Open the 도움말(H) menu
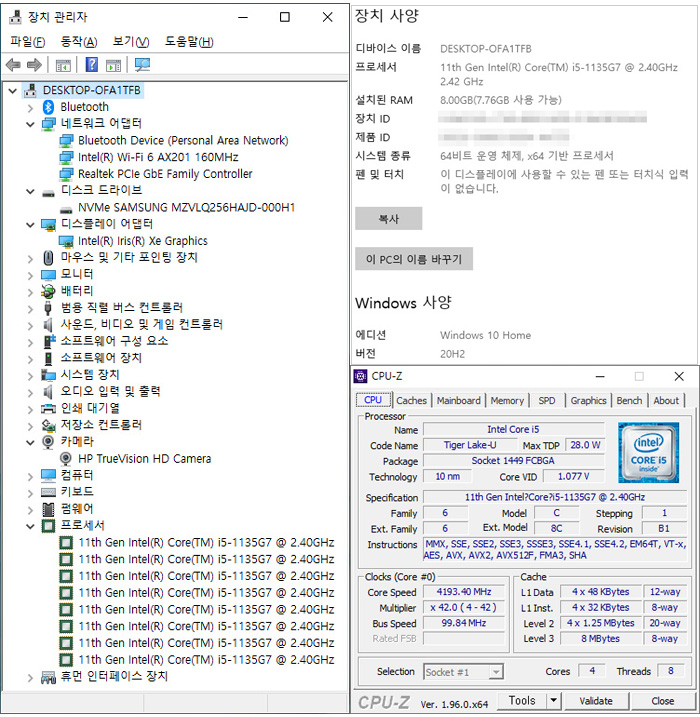 189,42
